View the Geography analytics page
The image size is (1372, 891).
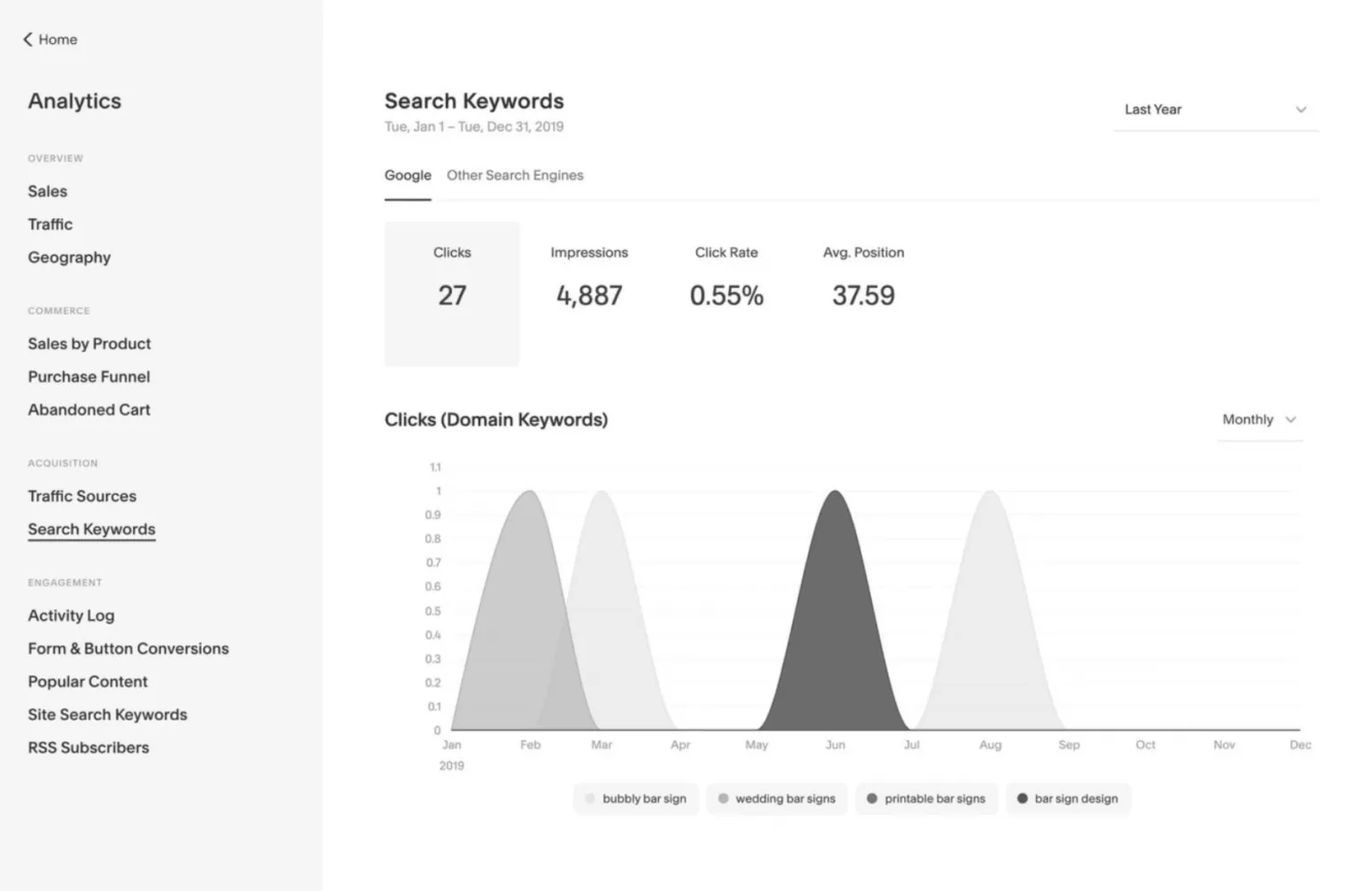pos(69,257)
